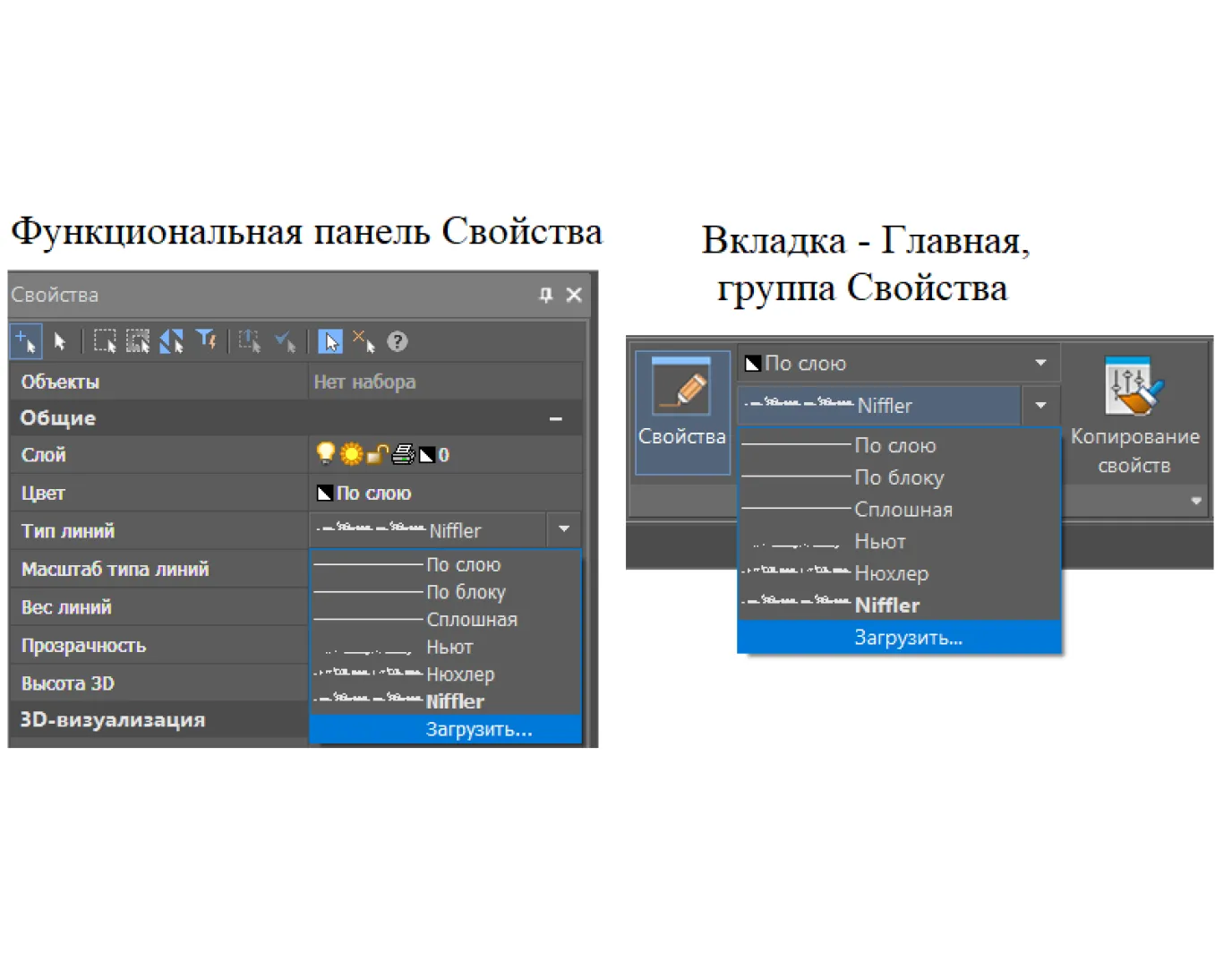
Task: Click the color swatch in the Цвет row
Action: [x=325, y=494]
